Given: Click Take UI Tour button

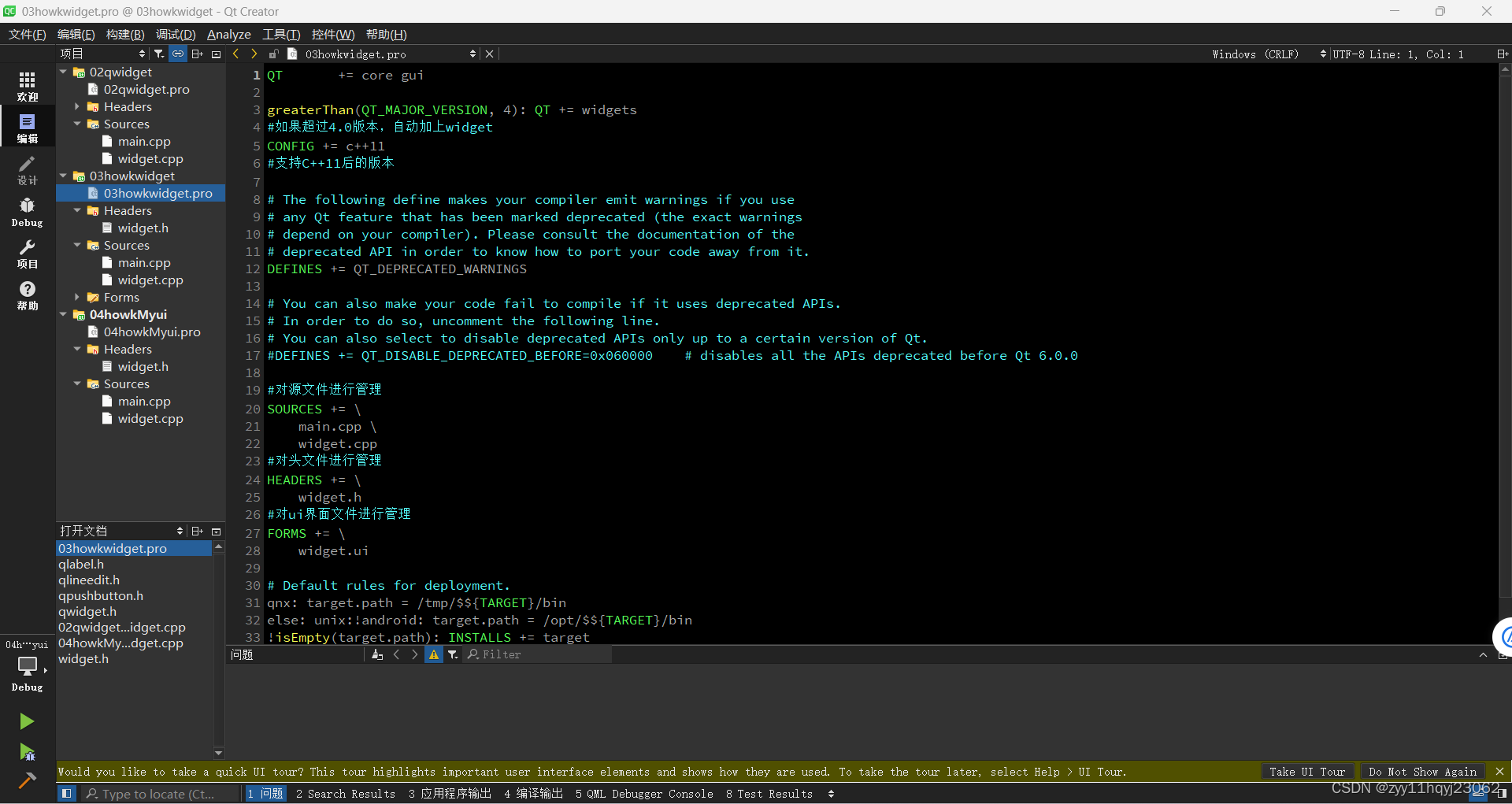Looking at the screenshot, I should tap(1306, 772).
